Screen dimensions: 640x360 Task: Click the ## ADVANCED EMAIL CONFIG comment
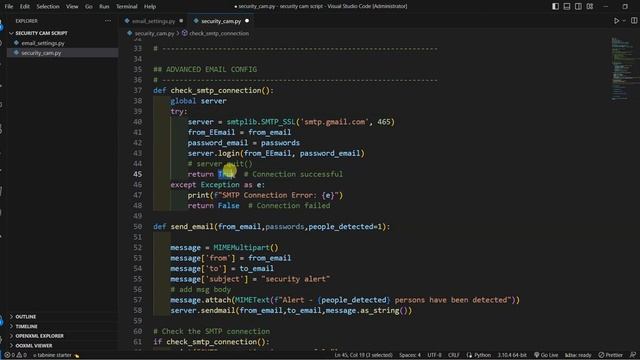(x=205, y=69)
